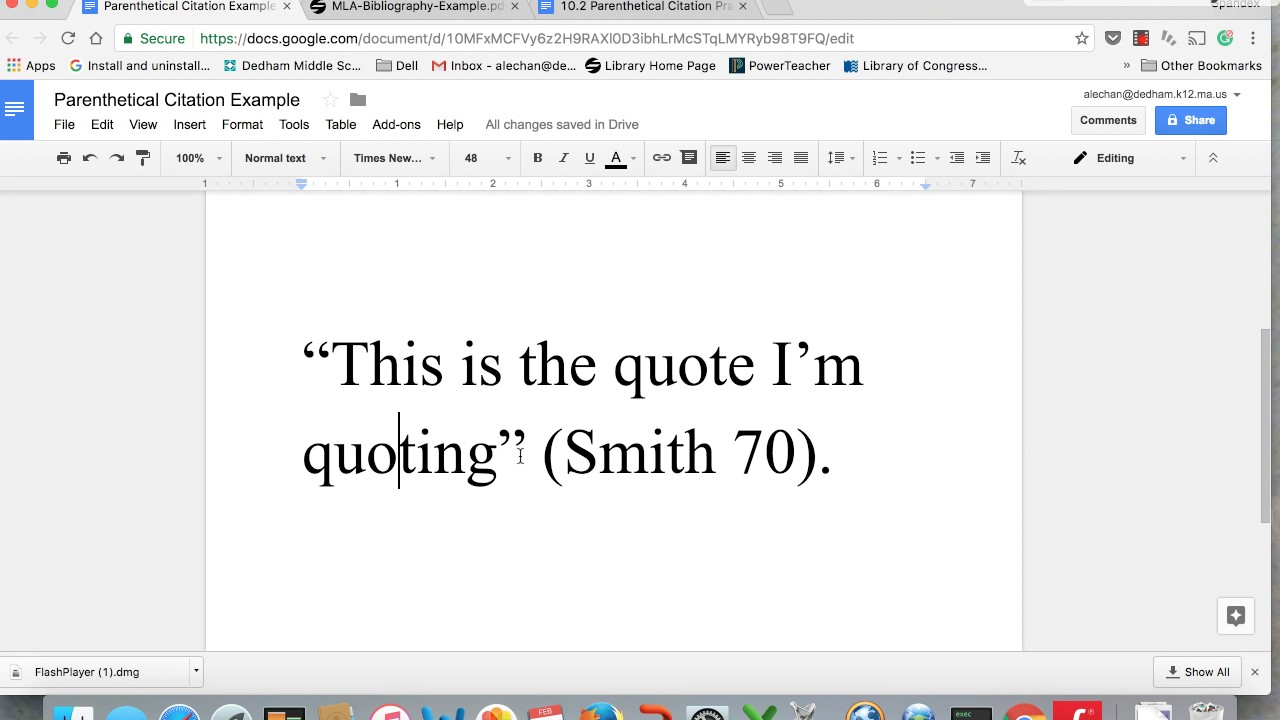Go to the browser home page
Screen dimensions: 1280x720
96,38
